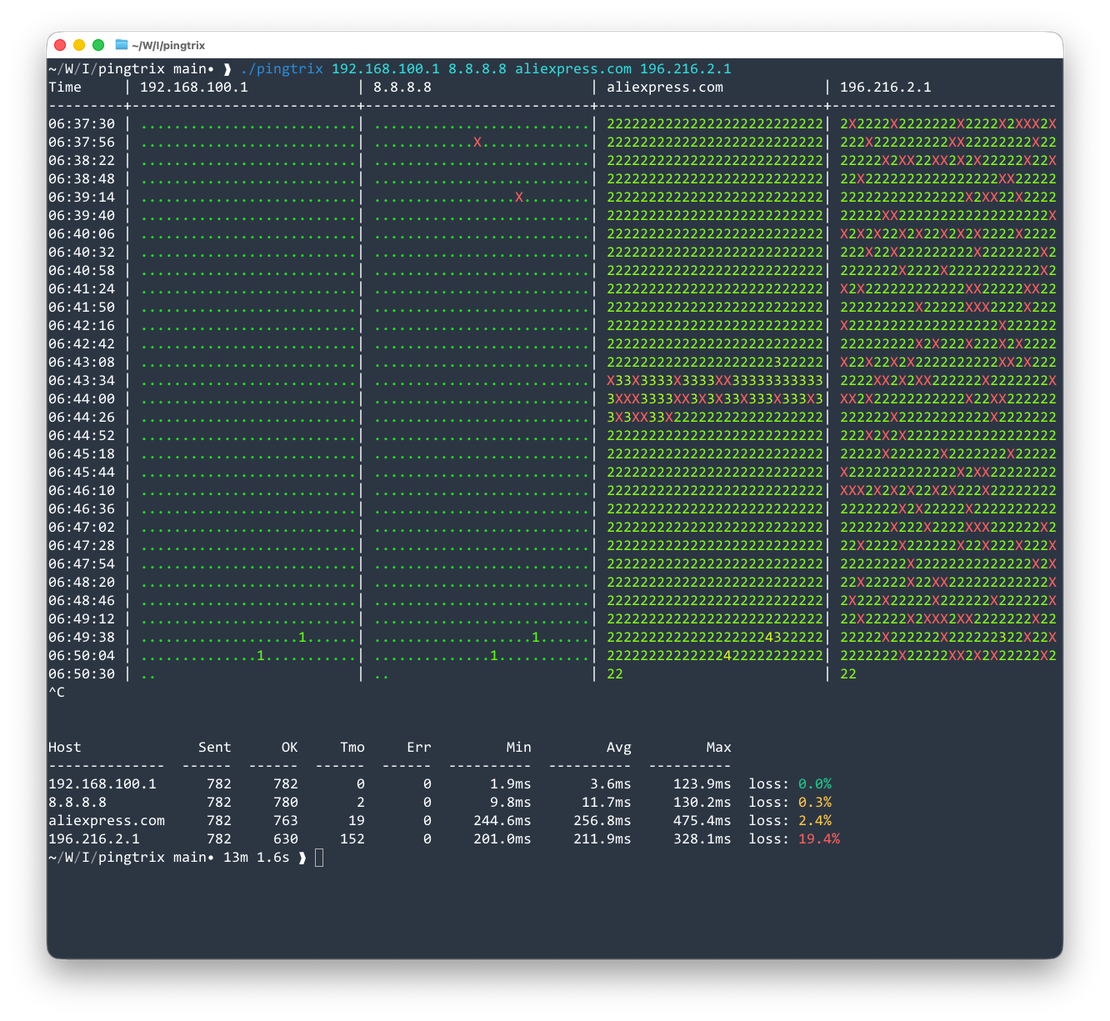The width and height of the screenshot is (1110, 1021).
Task: Click the Max header in the summary table
Action: point(719,747)
